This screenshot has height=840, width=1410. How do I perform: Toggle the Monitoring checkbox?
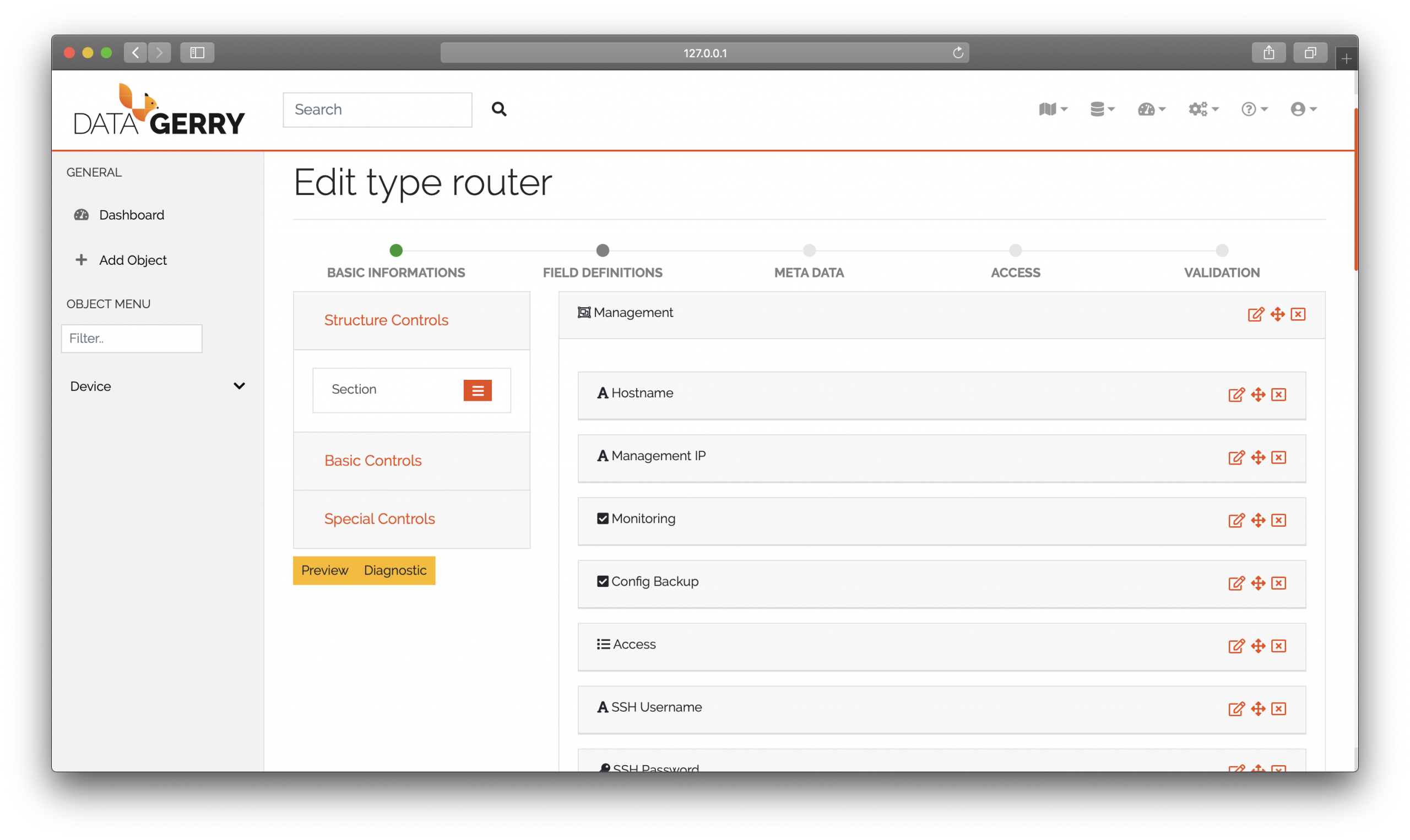point(601,518)
